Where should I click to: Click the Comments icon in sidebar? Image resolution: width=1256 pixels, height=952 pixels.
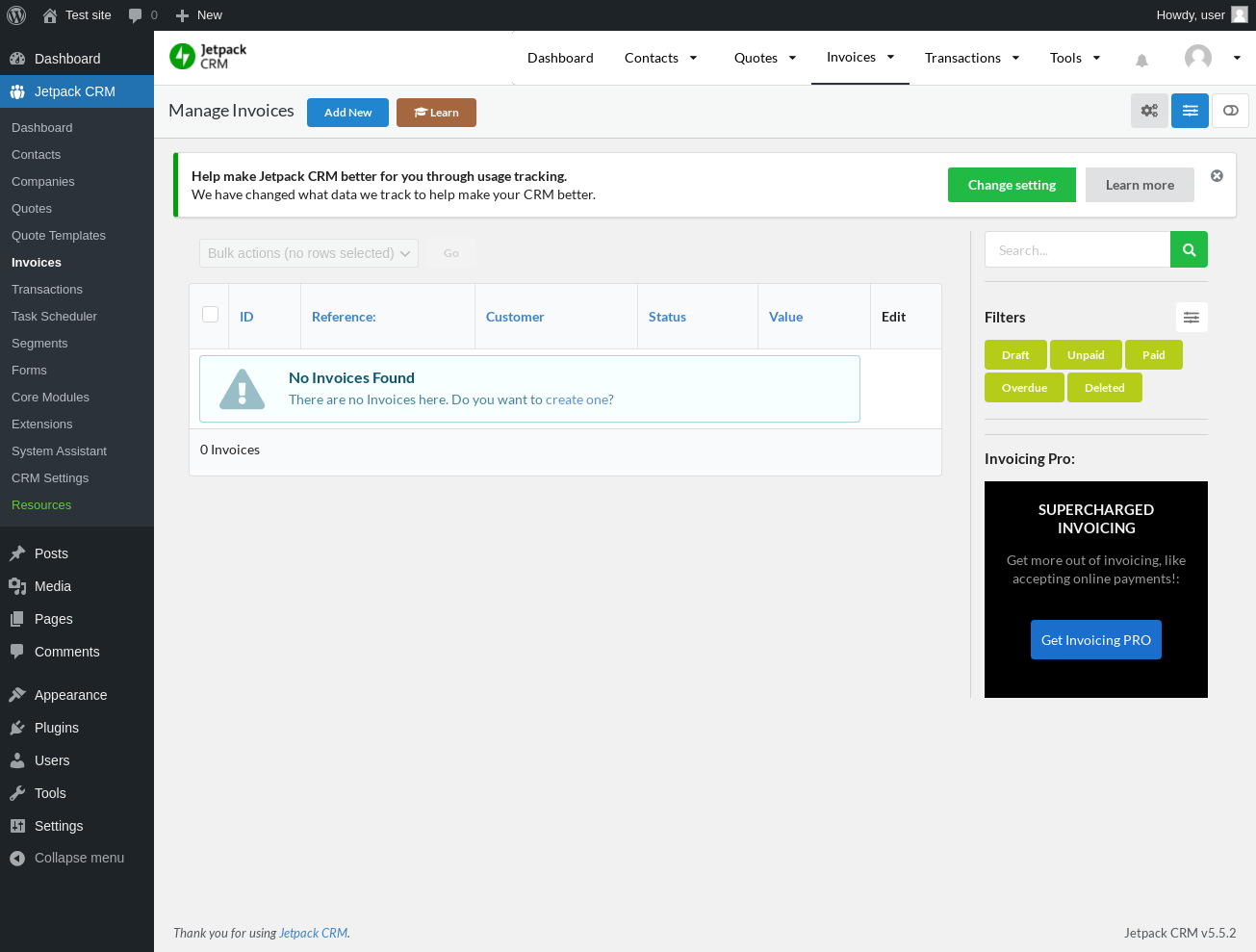[x=17, y=652]
